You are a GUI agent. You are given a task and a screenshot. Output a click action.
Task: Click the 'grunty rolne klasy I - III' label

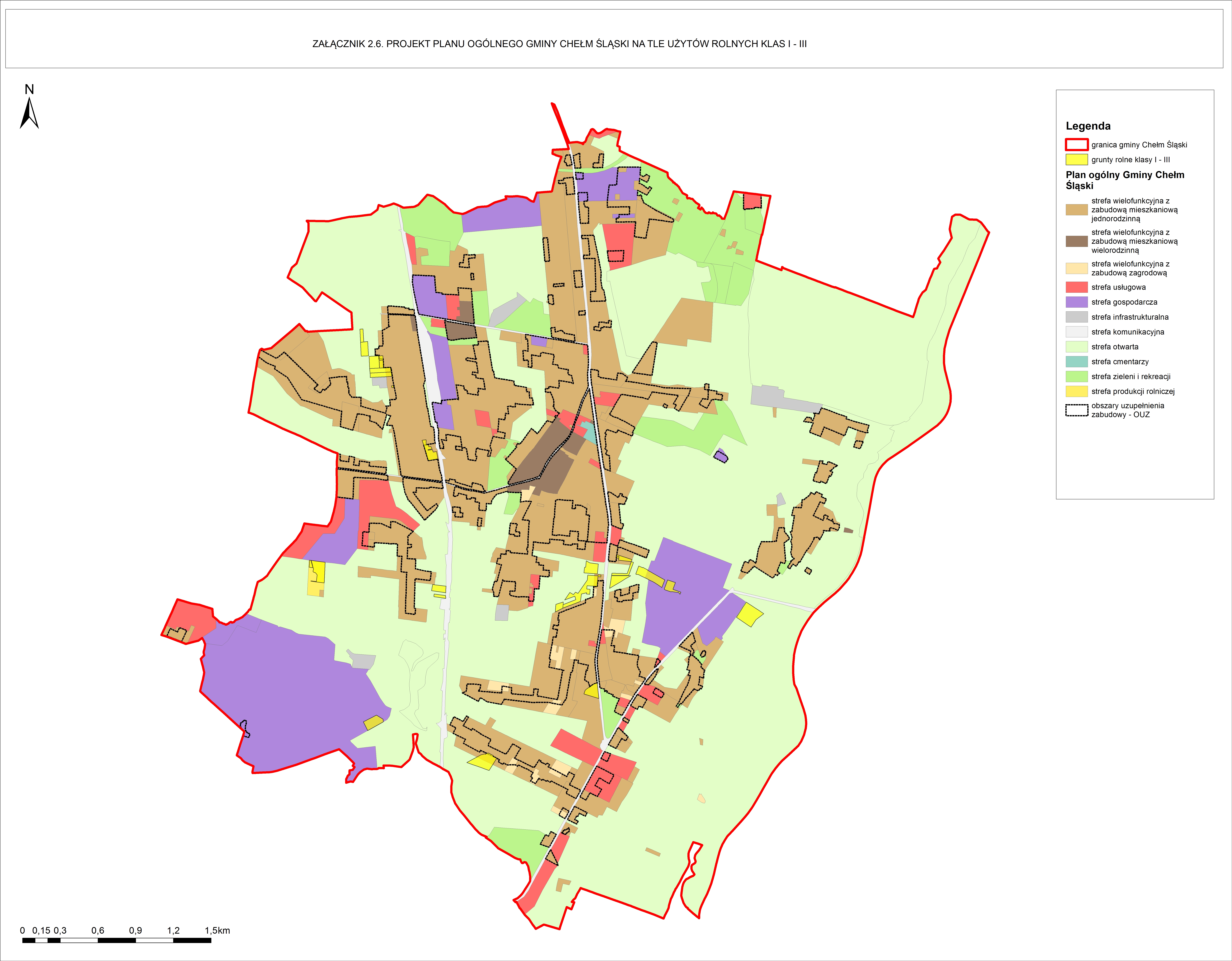(x=1130, y=160)
